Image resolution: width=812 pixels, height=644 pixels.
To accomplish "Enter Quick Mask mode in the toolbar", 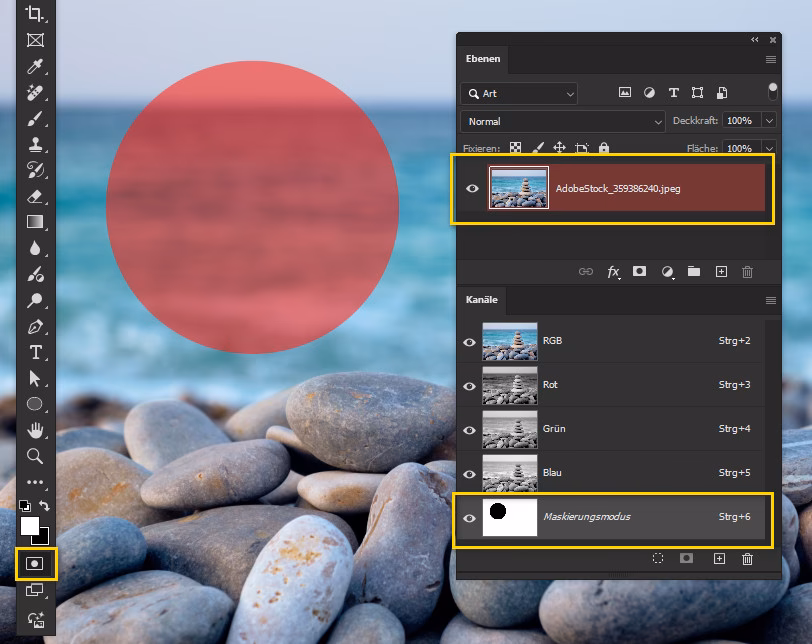I will tap(33, 563).
